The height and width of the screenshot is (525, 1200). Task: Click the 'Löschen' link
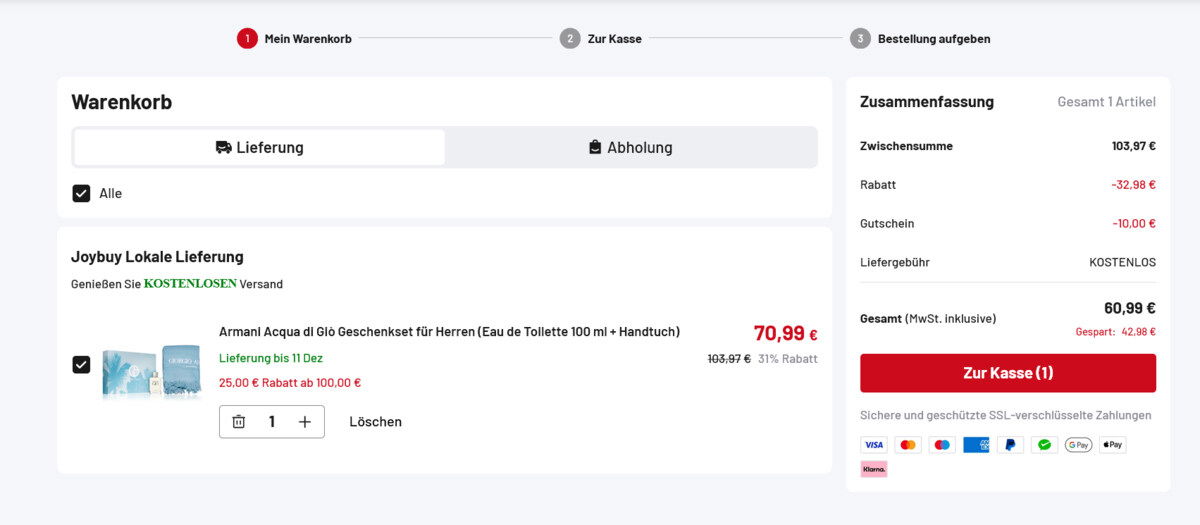375,422
